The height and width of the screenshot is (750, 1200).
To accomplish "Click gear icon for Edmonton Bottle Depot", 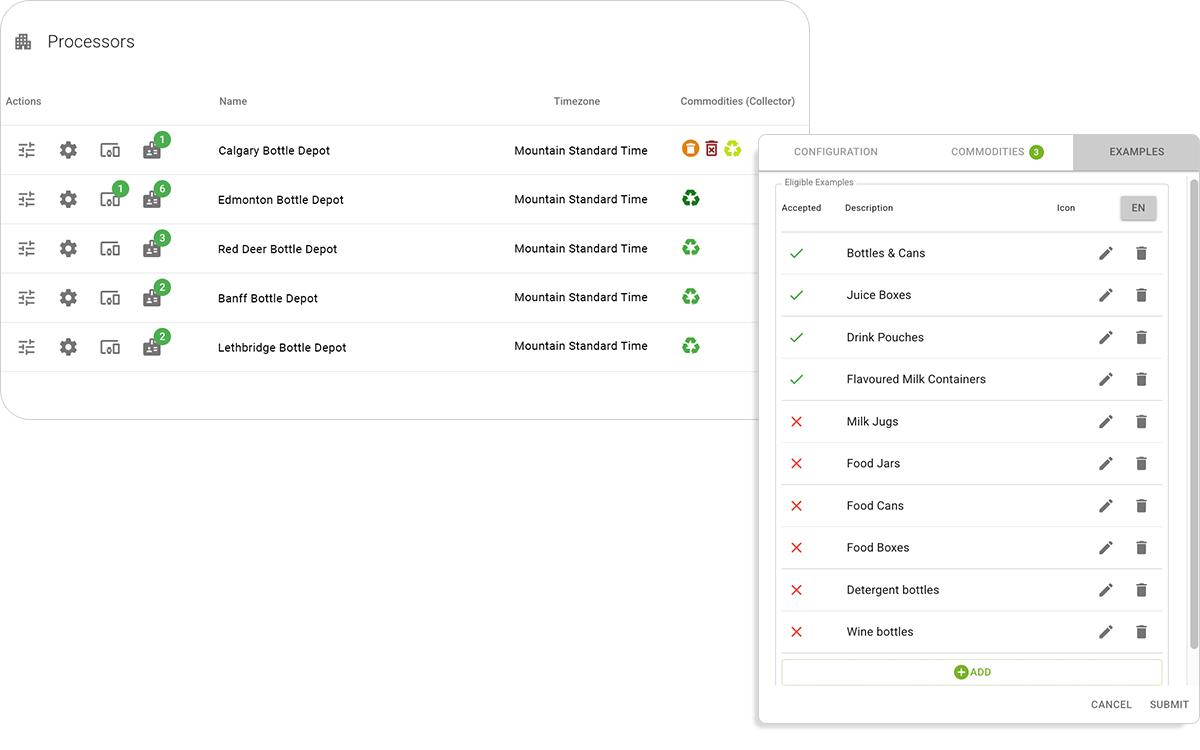I will pos(68,199).
